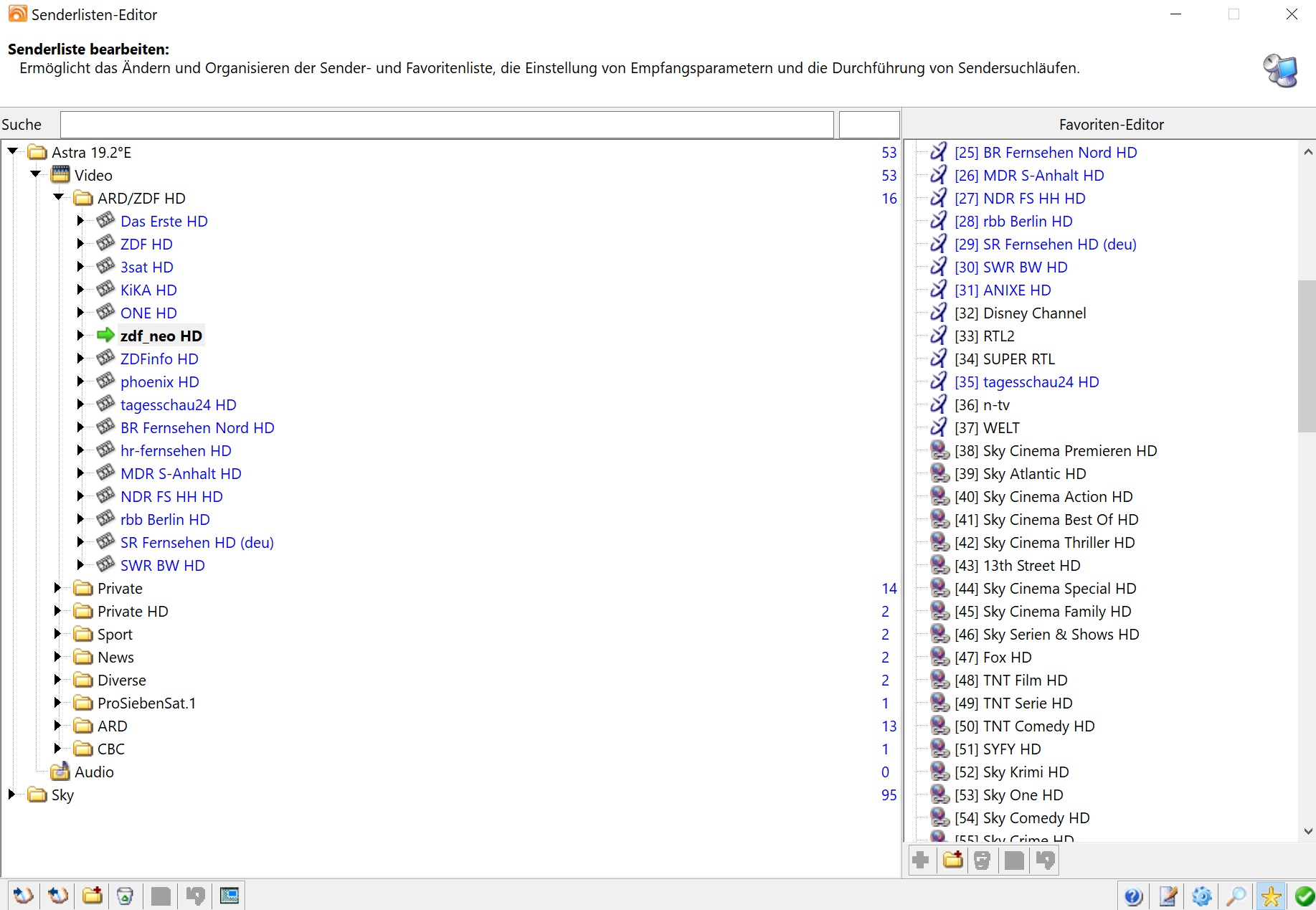The height and width of the screenshot is (910, 1316).
Task: Select favorite [33] RTL2
Action: [x=984, y=336]
